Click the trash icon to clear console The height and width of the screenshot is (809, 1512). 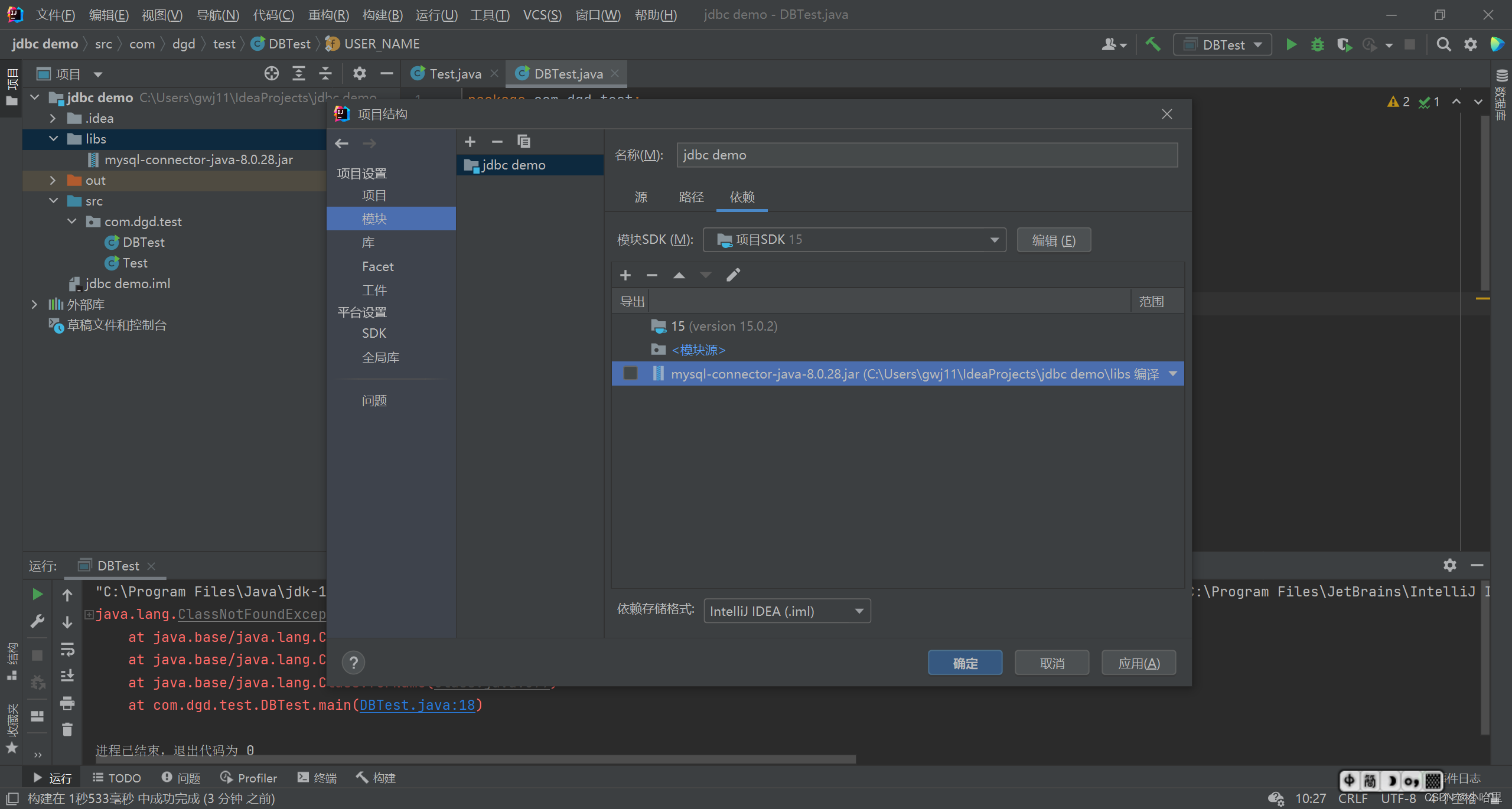click(x=67, y=730)
